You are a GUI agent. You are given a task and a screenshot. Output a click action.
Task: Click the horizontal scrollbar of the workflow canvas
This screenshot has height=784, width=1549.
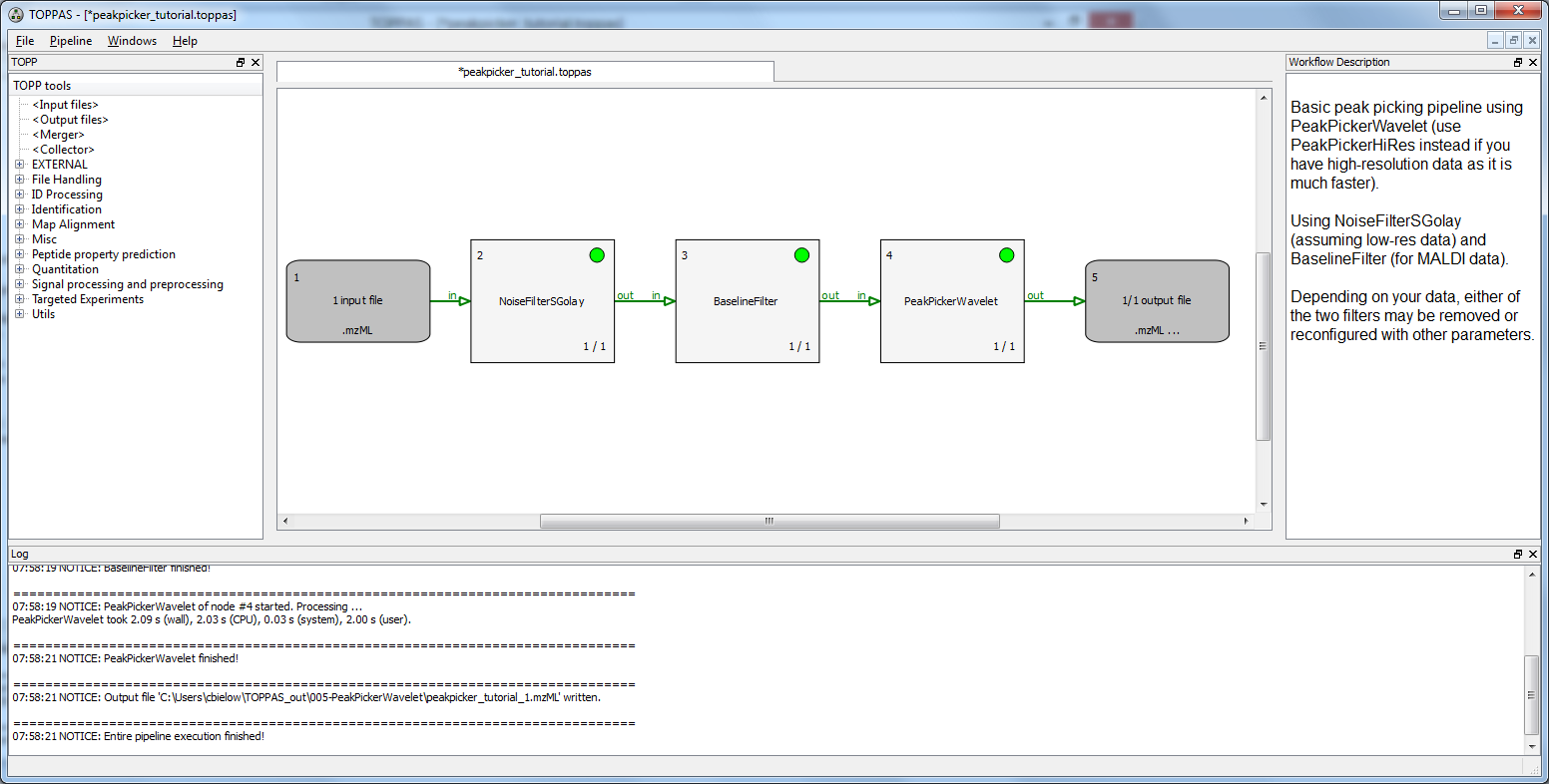tap(769, 521)
